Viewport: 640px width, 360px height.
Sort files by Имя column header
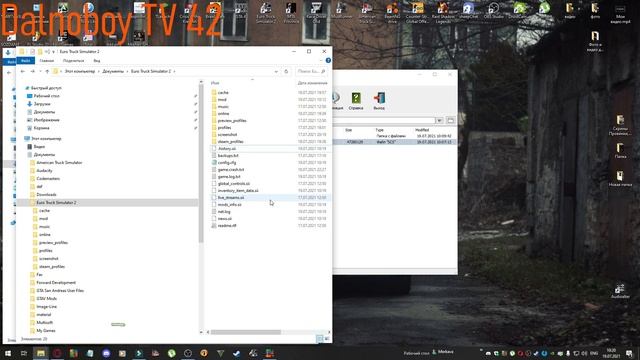(x=215, y=83)
